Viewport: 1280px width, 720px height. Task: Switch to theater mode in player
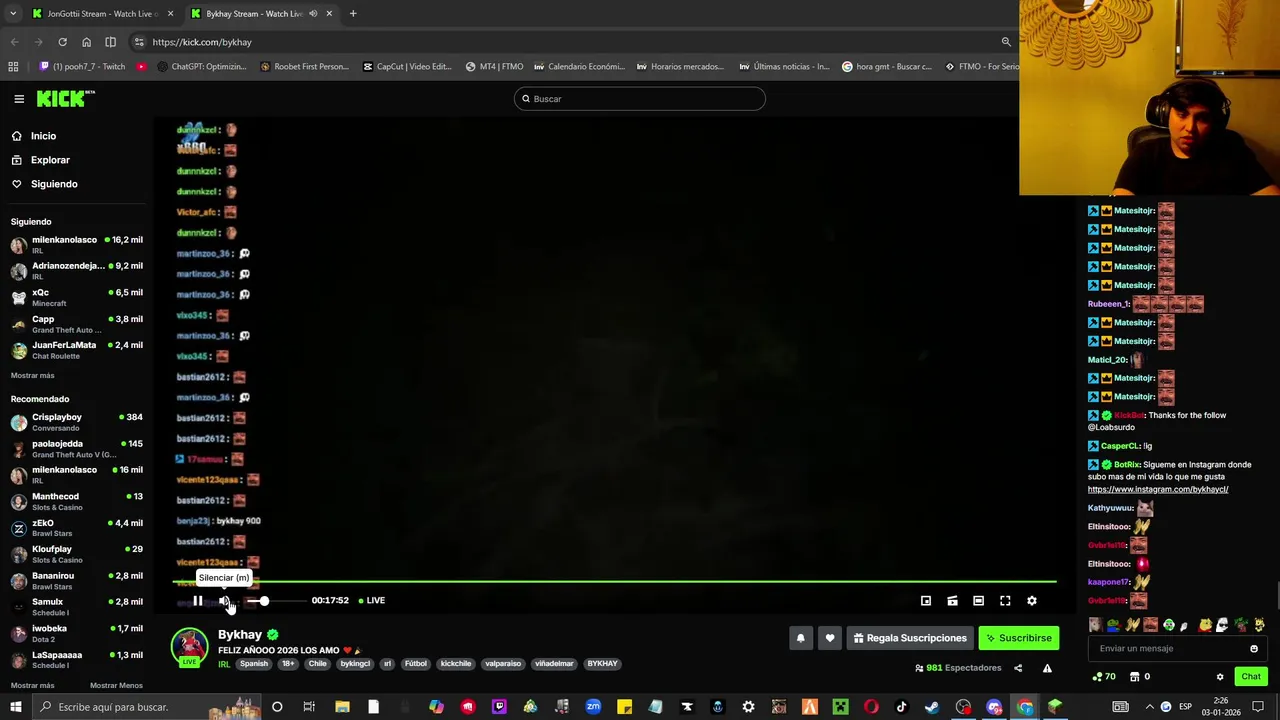(x=978, y=601)
